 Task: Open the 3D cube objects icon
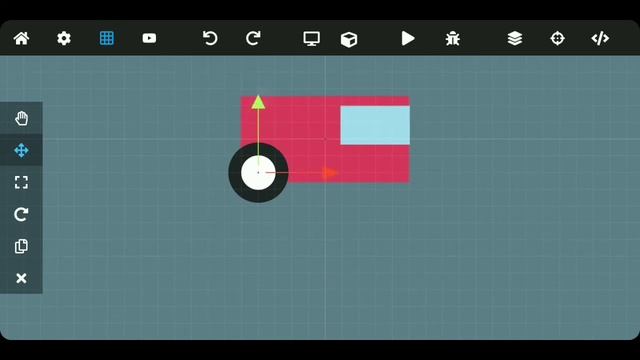pos(349,39)
